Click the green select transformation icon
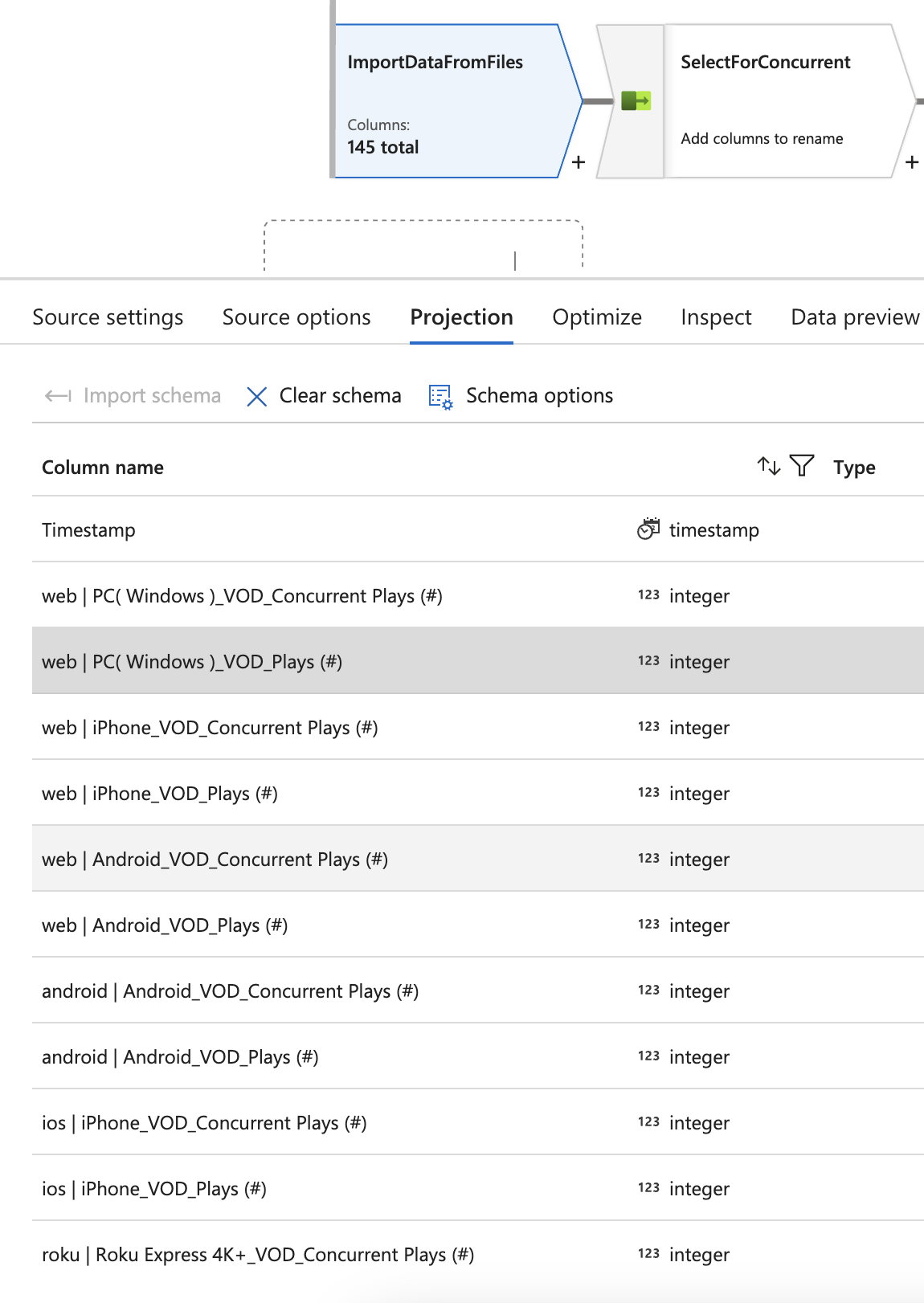924x1303 pixels. tap(636, 100)
